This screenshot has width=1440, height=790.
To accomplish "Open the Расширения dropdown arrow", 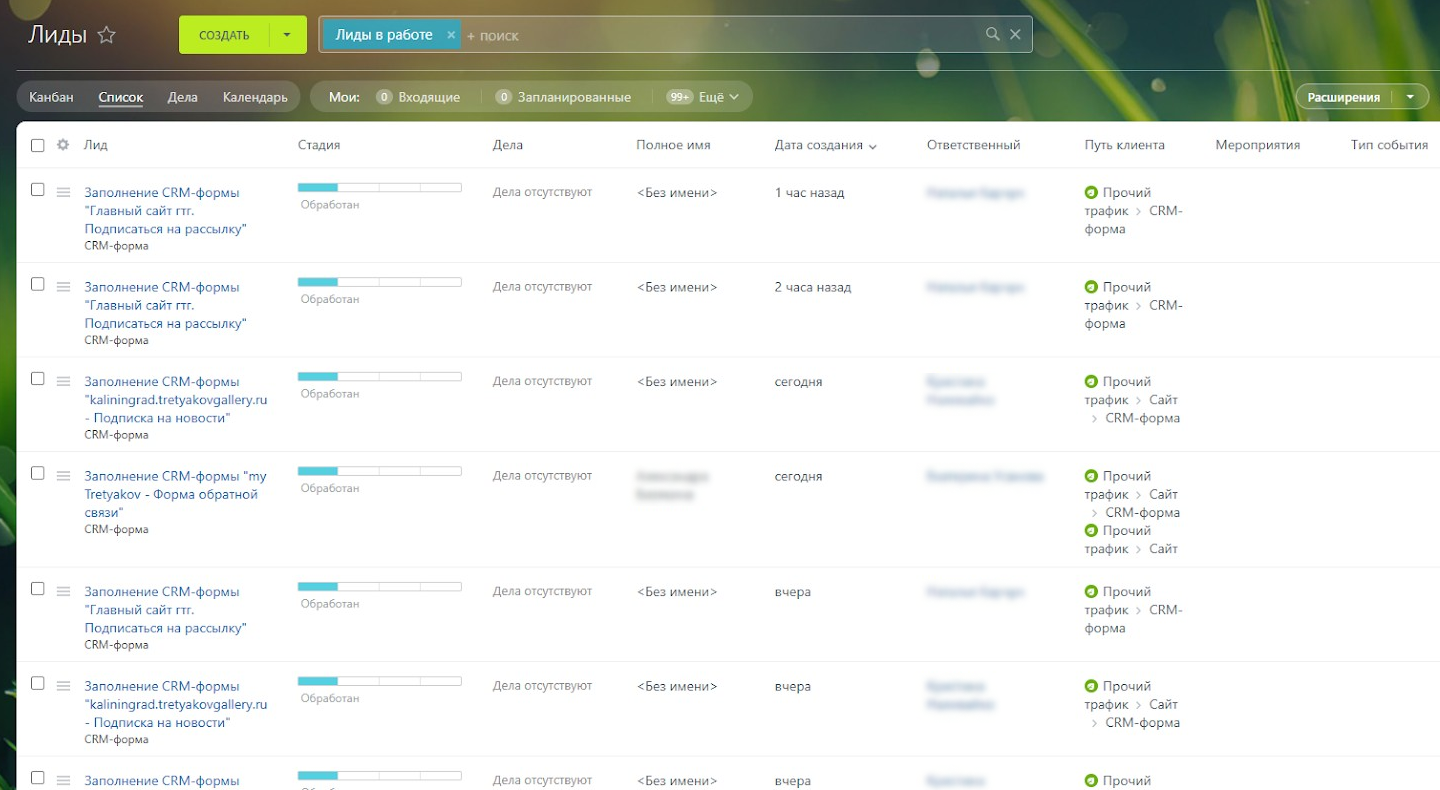I will (1410, 97).
